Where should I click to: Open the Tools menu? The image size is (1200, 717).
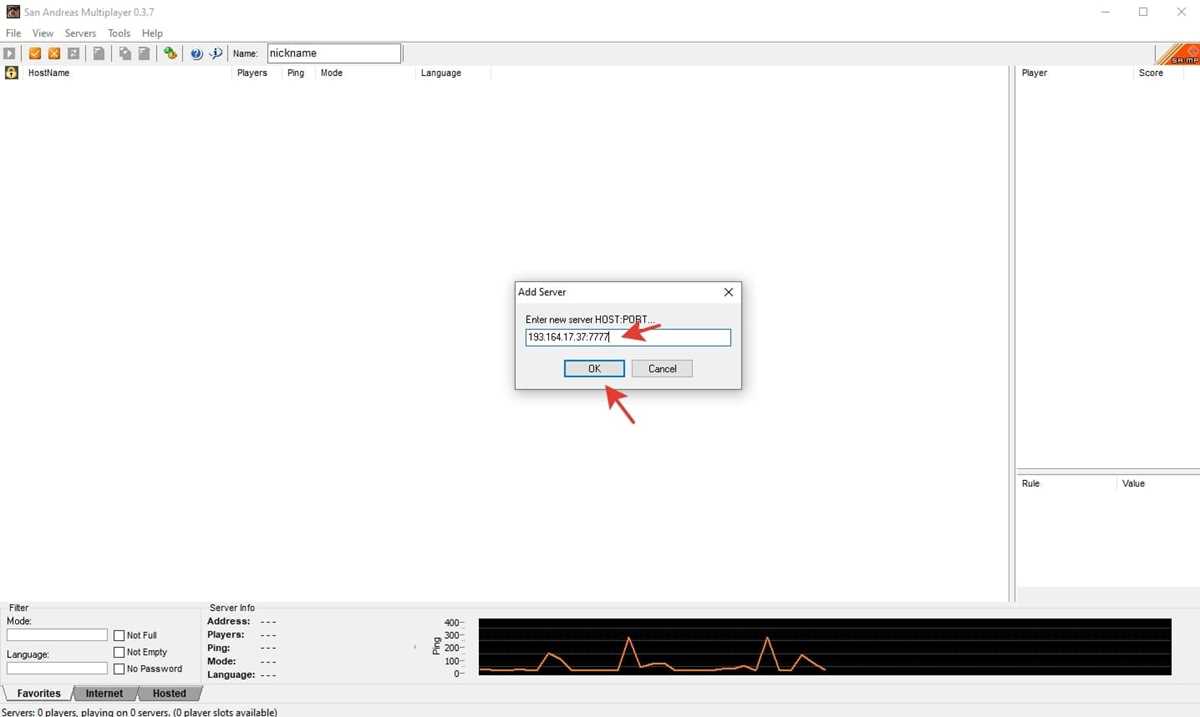tap(119, 33)
